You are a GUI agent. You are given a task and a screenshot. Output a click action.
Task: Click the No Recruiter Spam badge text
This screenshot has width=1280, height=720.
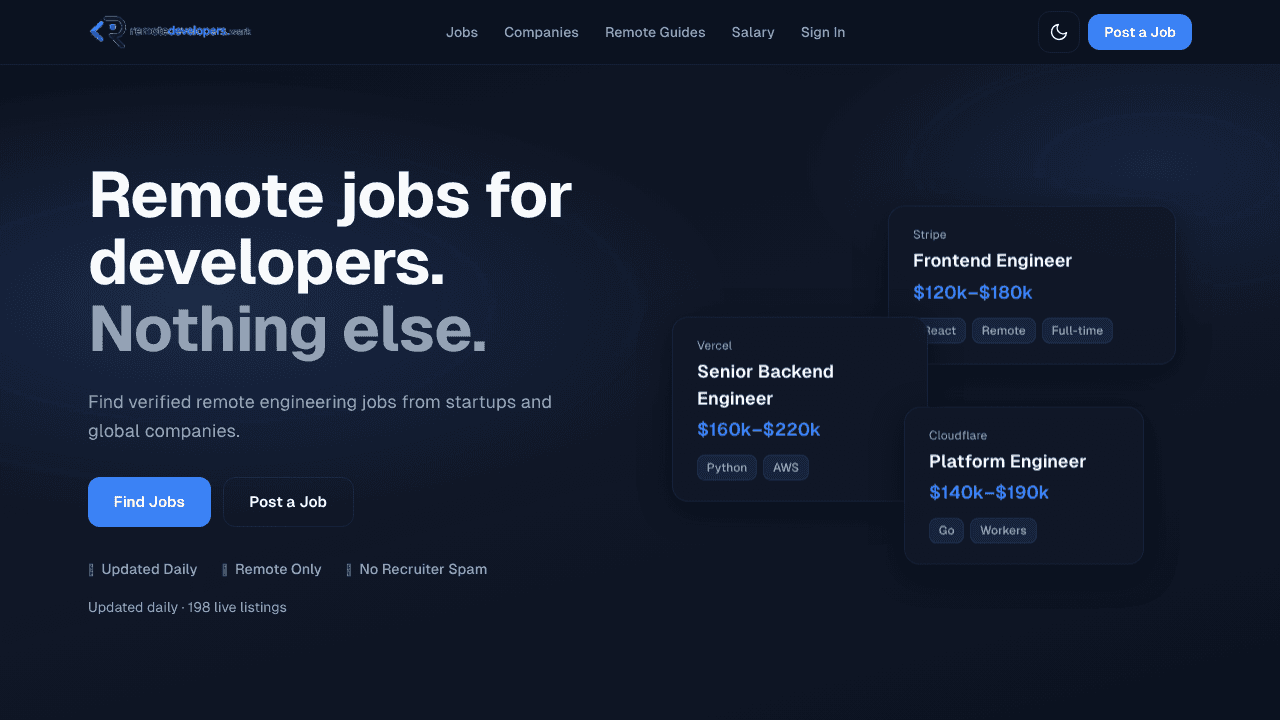[423, 569]
